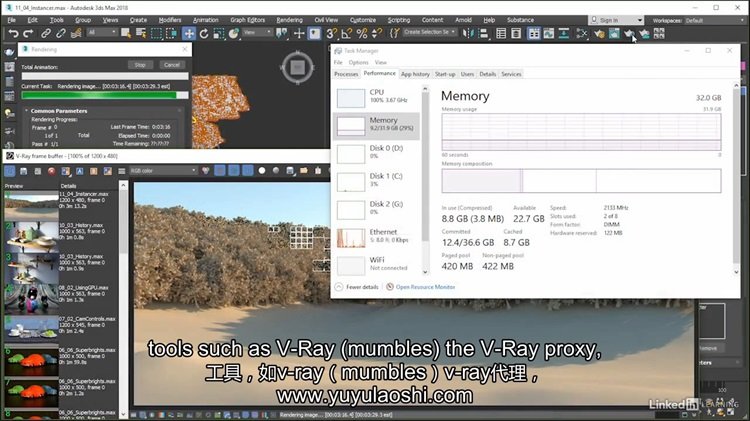Open the reference coordinate 'View' dropdown

pyautogui.click(x=257, y=32)
